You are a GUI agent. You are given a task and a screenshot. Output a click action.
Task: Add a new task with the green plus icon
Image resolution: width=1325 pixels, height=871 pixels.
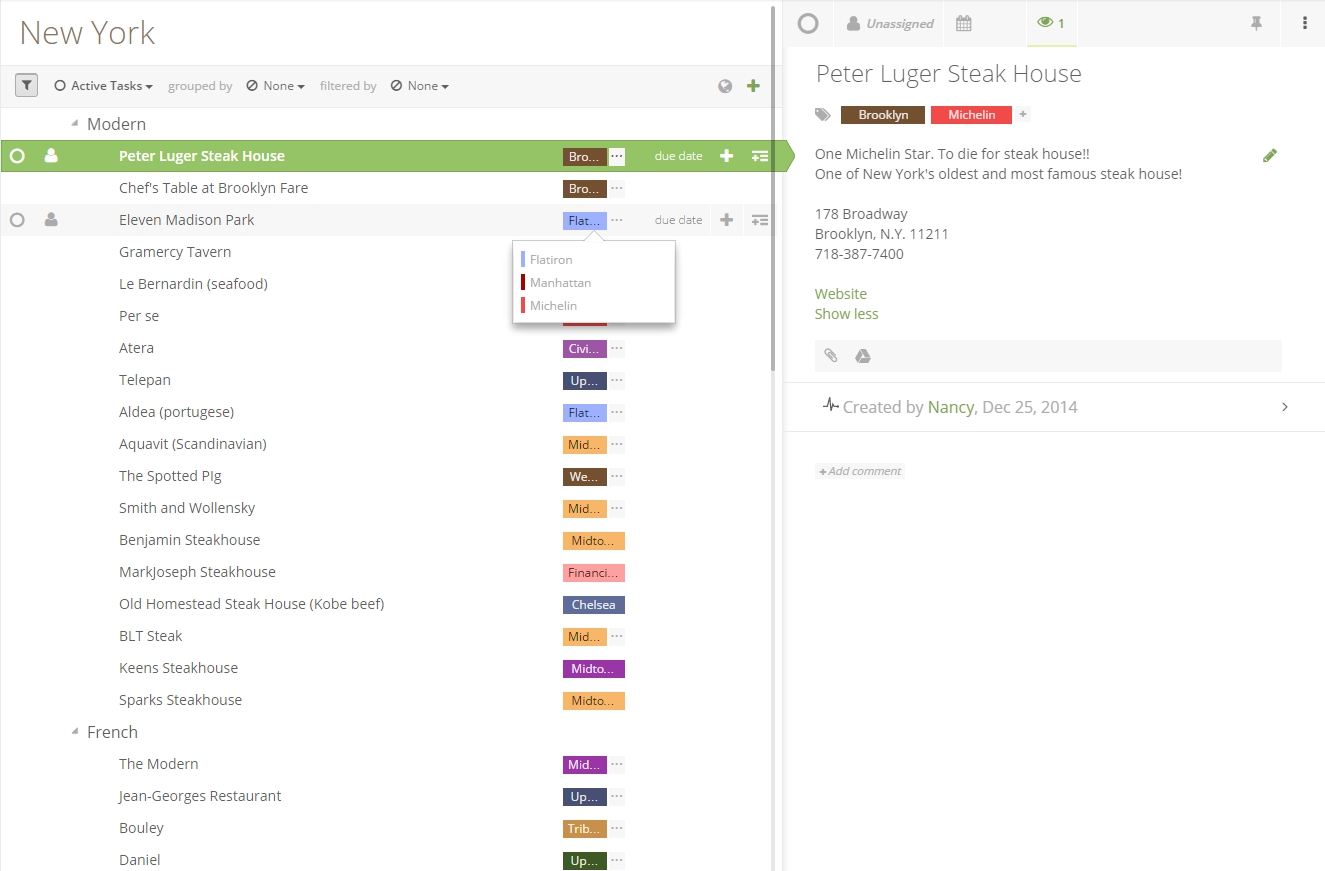[x=753, y=86]
